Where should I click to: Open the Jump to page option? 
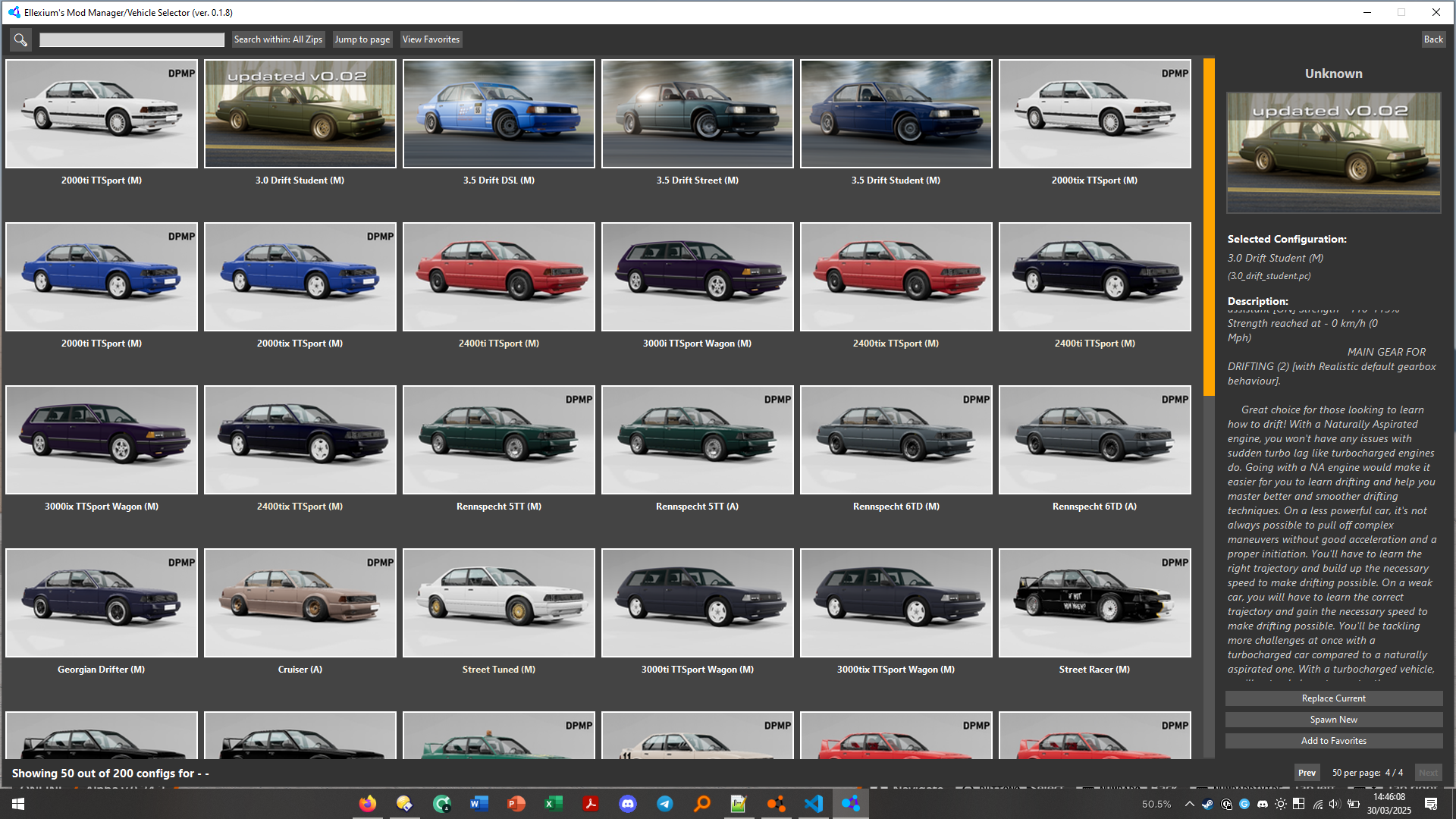362,39
